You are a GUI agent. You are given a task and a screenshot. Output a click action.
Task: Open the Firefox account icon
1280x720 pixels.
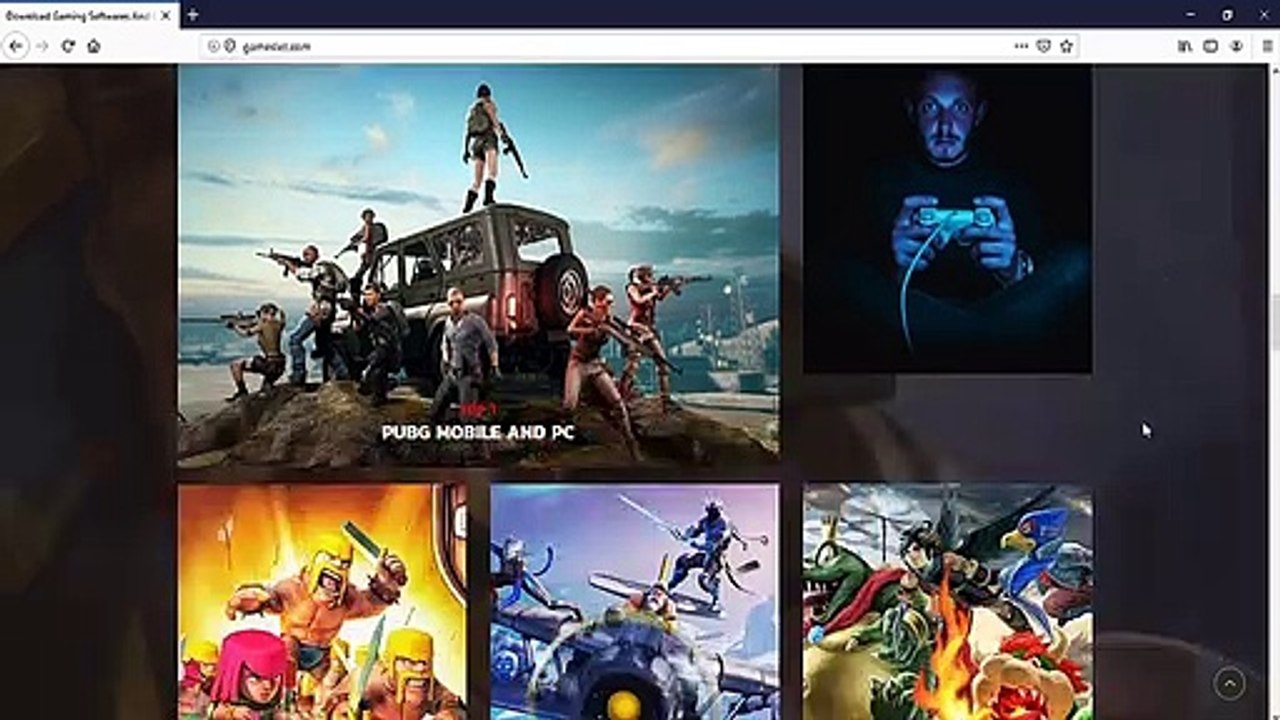pos(1236,46)
